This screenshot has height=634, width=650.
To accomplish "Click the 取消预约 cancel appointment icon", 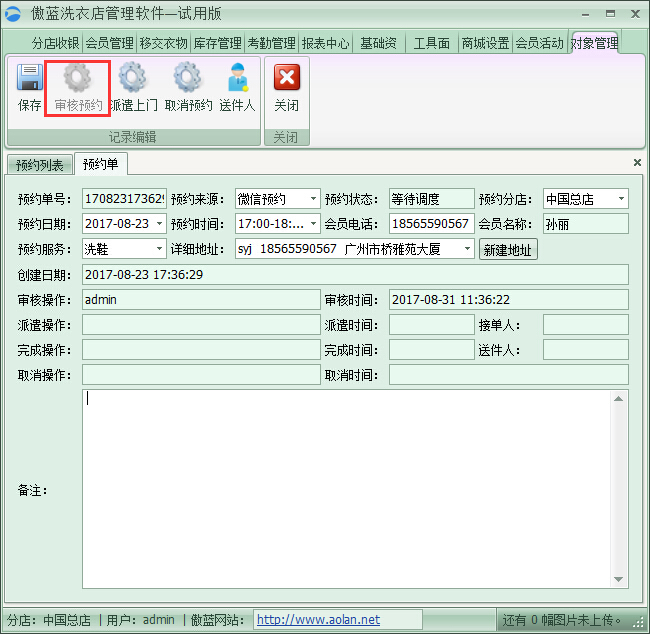I will coord(187,78).
